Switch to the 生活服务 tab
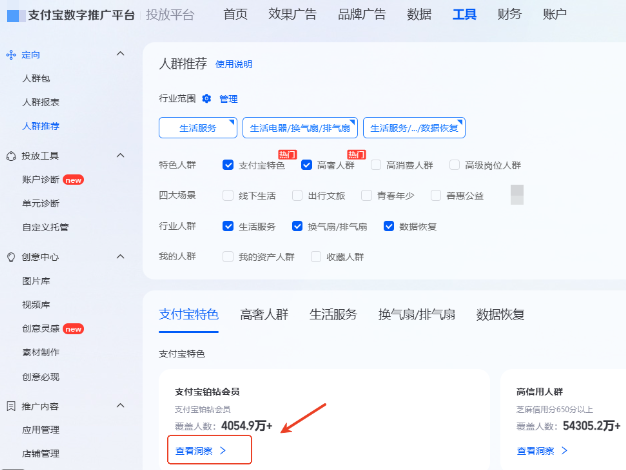 click(333, 315)
